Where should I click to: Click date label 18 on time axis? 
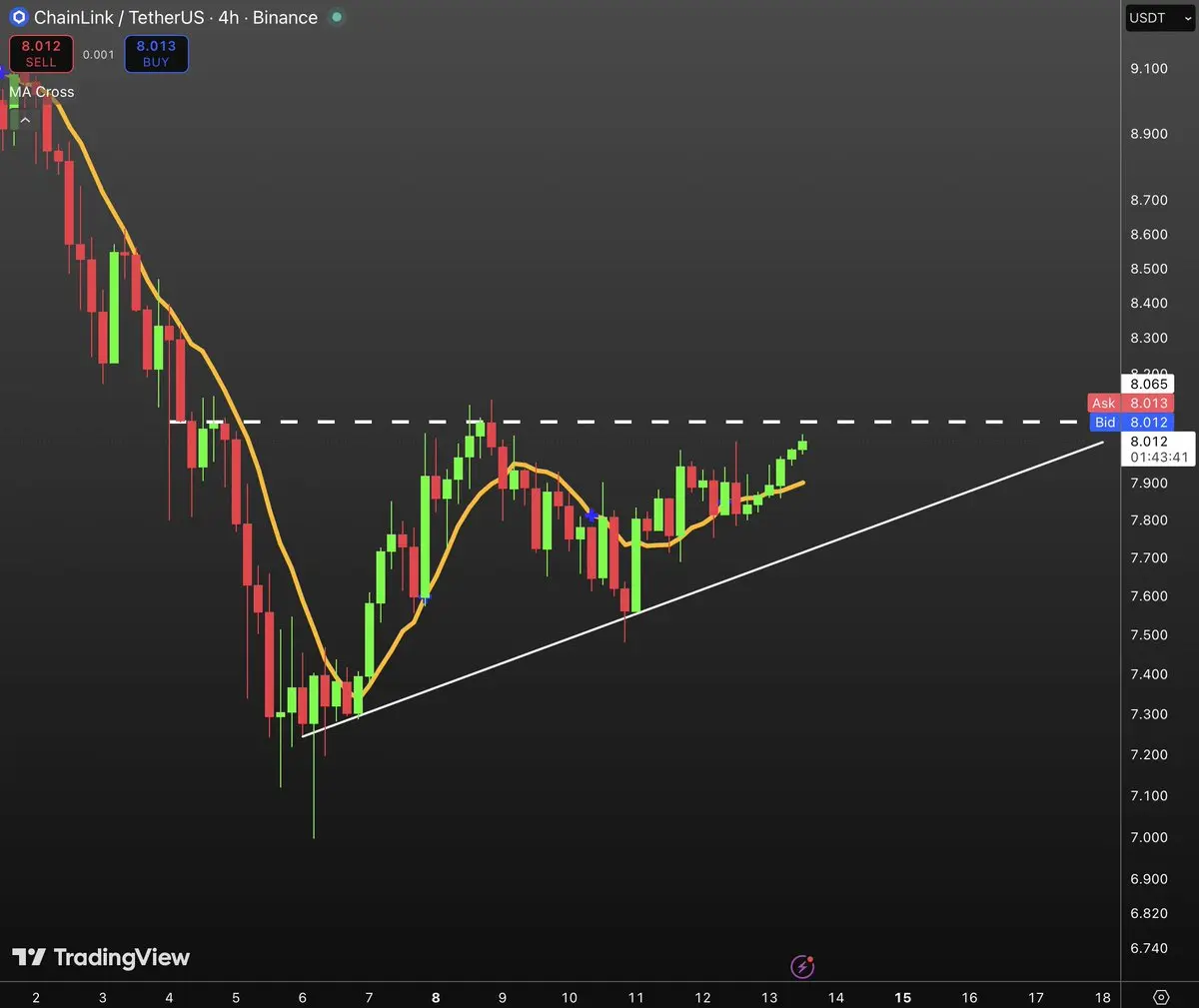[x=1102, y=997]
